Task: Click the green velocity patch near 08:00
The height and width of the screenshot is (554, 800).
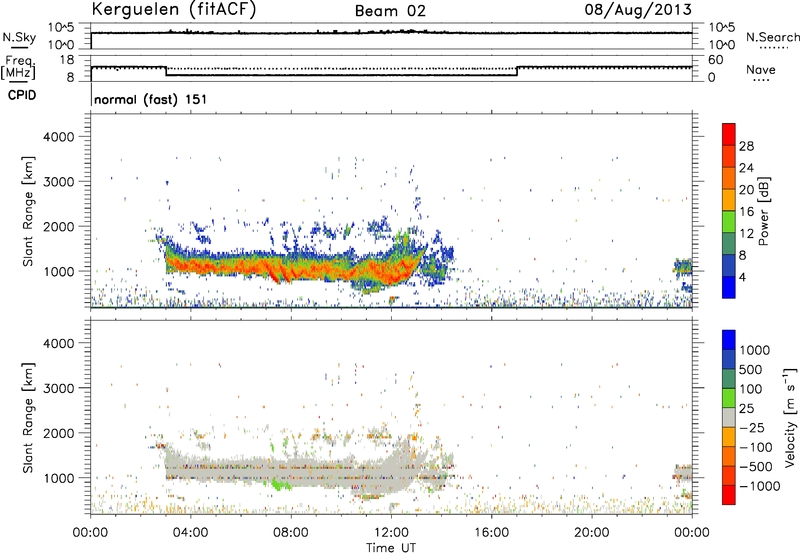Action: tap(281, 483)
